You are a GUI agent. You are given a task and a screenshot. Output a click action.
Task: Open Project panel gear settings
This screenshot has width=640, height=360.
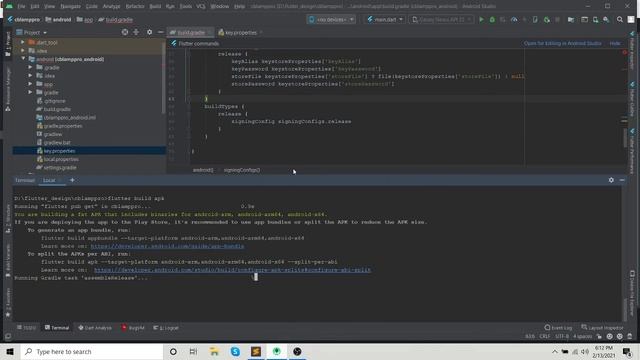pos(149,32)
